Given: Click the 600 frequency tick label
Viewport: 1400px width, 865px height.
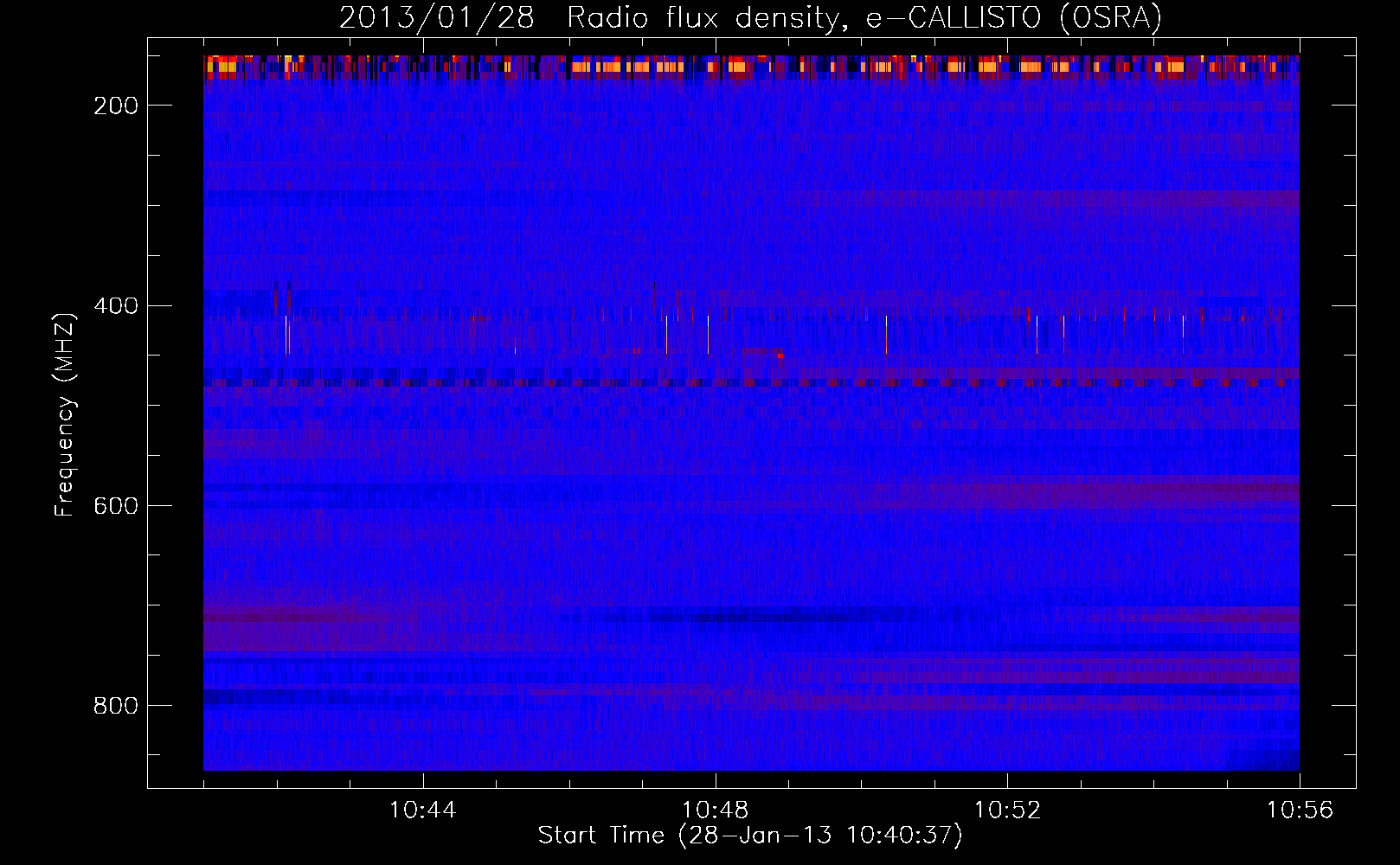Looking at the screenshot, I should tap(116, 506).
